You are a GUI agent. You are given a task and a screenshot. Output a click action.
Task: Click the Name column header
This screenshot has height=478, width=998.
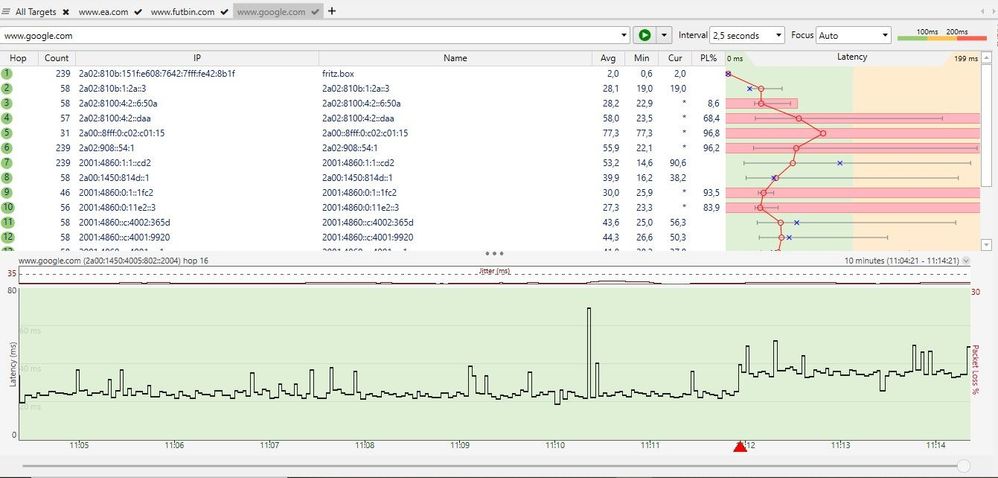click(455, 58)
